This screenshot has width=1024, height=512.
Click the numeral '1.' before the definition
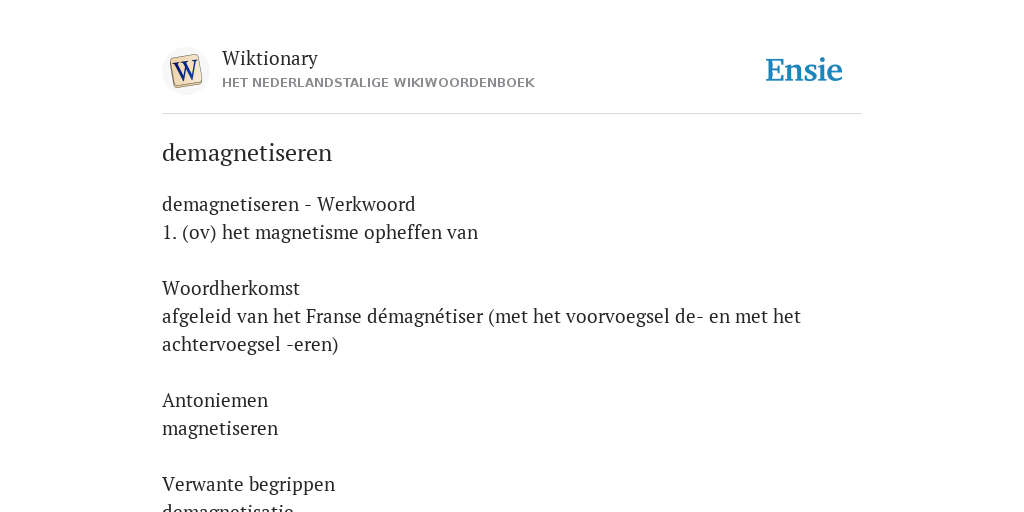[x=169, y=233]
